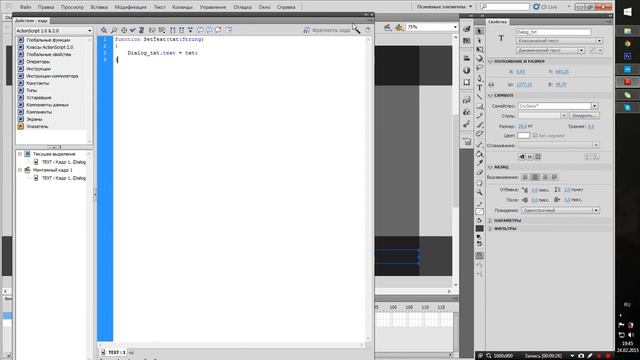Select the Rectangle tool
The image size is (640, 360).
(x=480, y=106)
